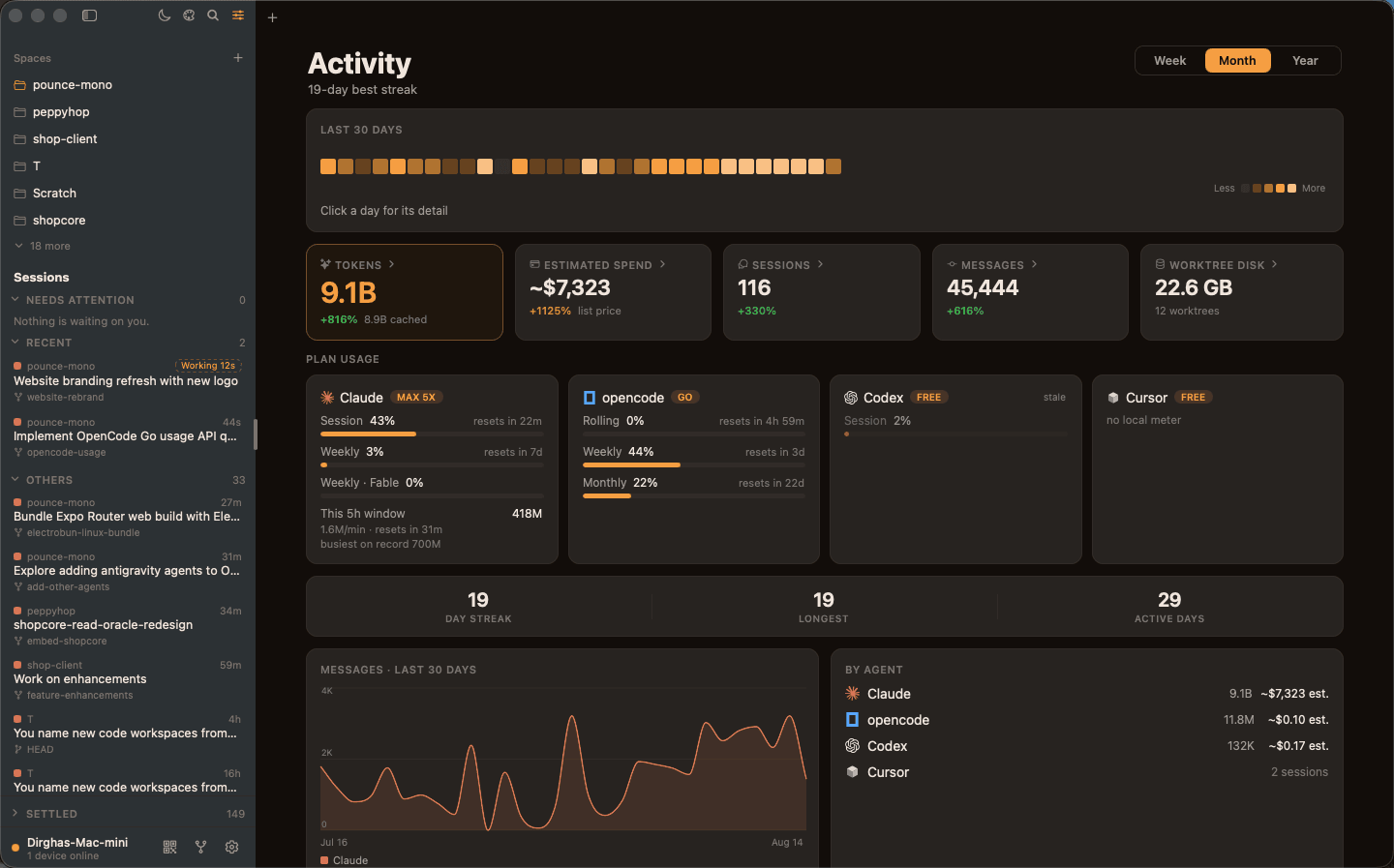The image size is (1394, 868).
Task: Click the 19 Day Streak stat
Action: click(x=478, y=607)
